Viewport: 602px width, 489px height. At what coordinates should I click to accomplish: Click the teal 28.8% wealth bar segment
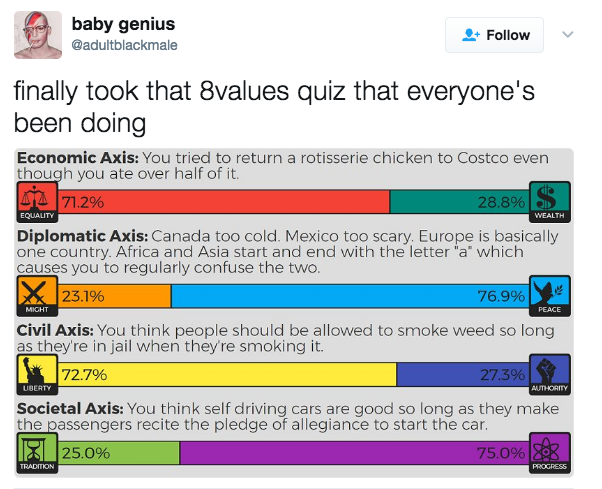(460, 202)
